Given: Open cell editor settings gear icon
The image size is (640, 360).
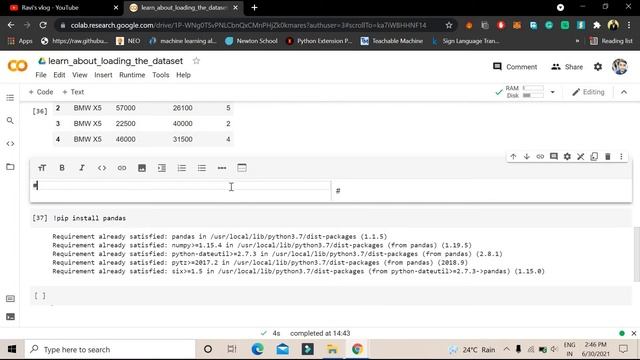Looking at the screenshot, I should [567, 156].
